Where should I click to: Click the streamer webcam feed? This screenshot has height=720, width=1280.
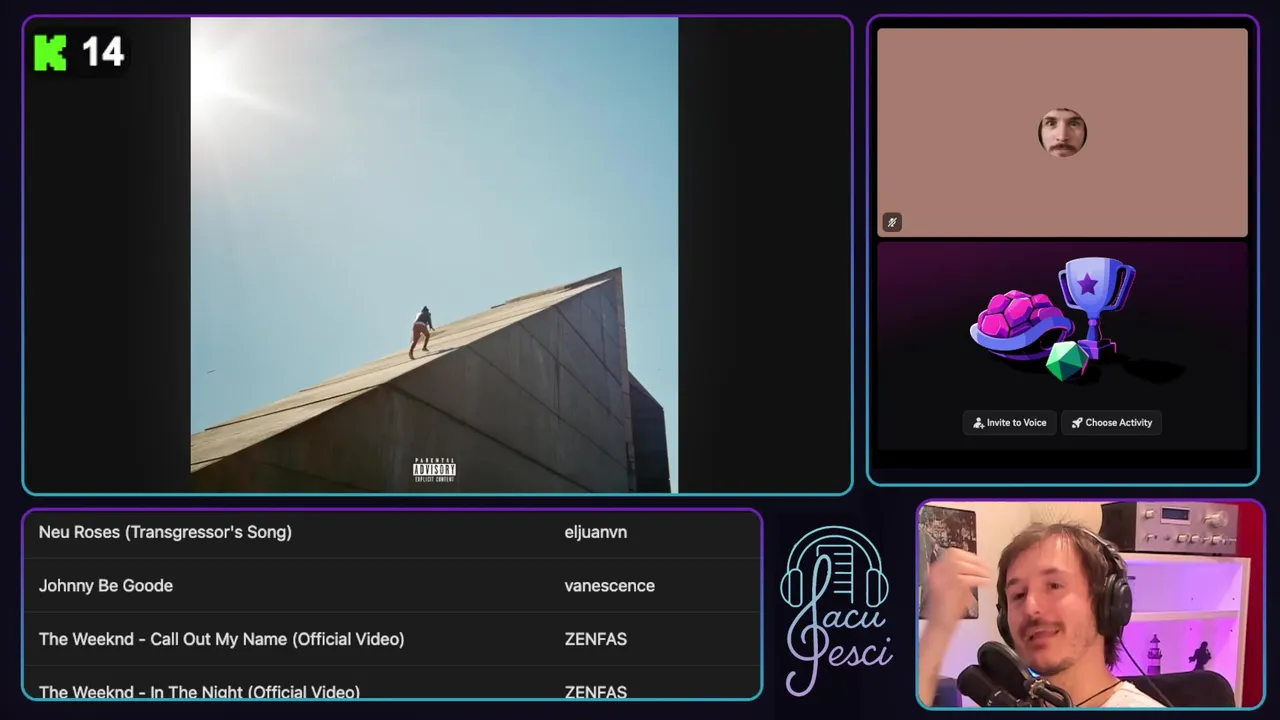[x=1090, y=605]
